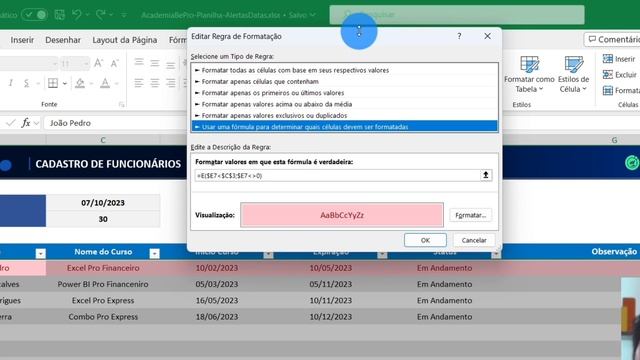Open the Nome do Curso filter dropdown
Image resolution: width=640 pixels, height=360 pixels.
tap(155, 254)
